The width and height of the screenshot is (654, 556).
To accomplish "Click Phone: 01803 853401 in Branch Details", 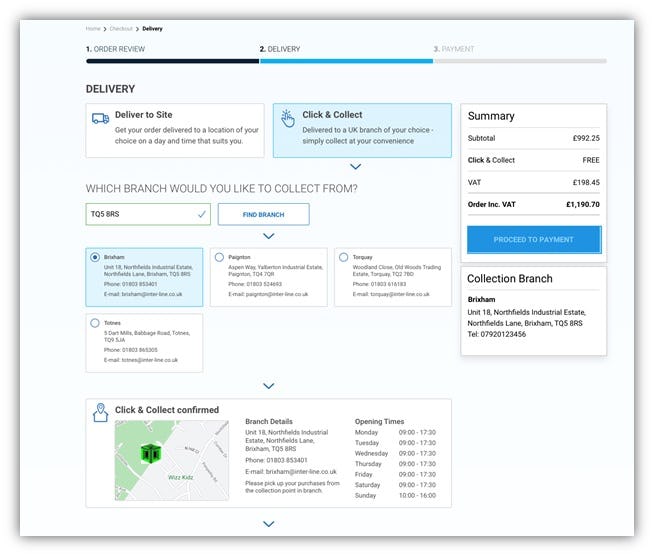I will tap(276, 460).
